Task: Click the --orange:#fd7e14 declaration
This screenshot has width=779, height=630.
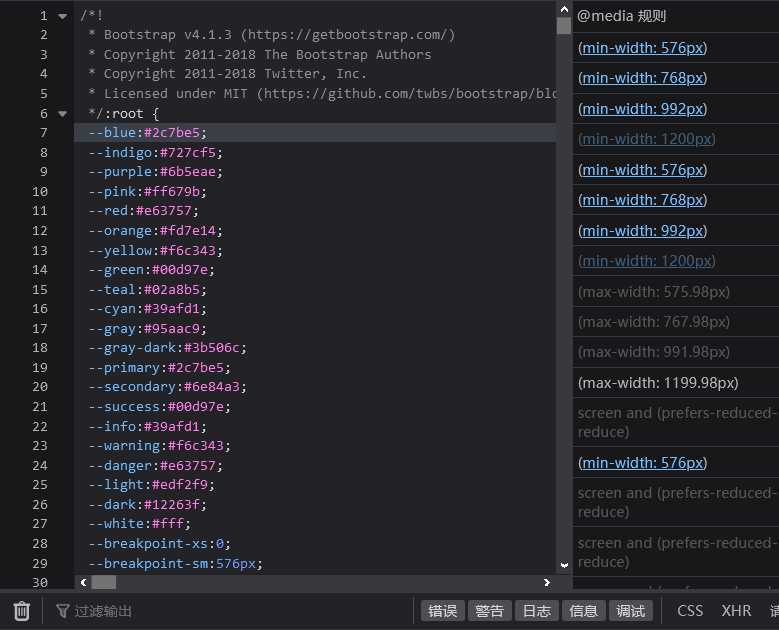Action: (x=156, y=231)
